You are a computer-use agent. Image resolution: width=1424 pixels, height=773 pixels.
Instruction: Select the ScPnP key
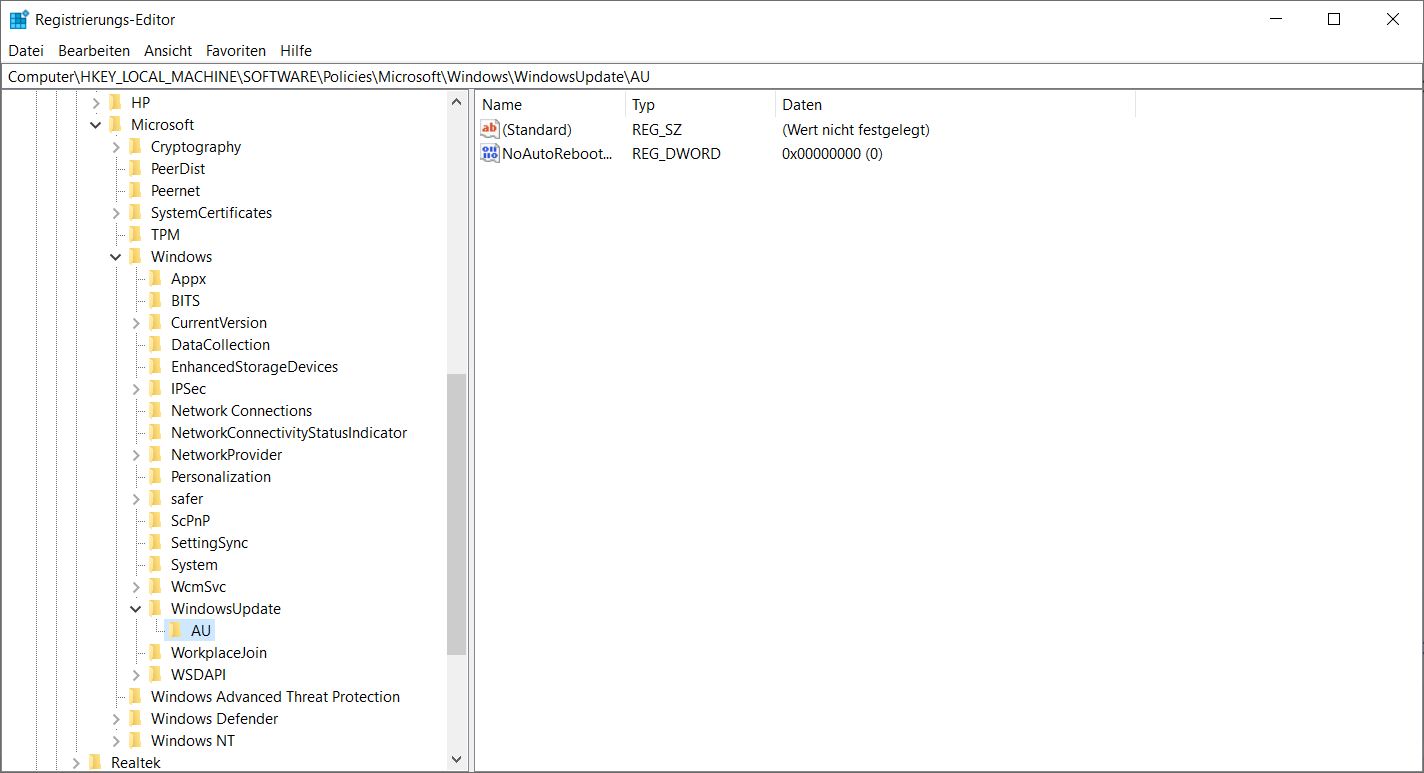click(190, 520)
